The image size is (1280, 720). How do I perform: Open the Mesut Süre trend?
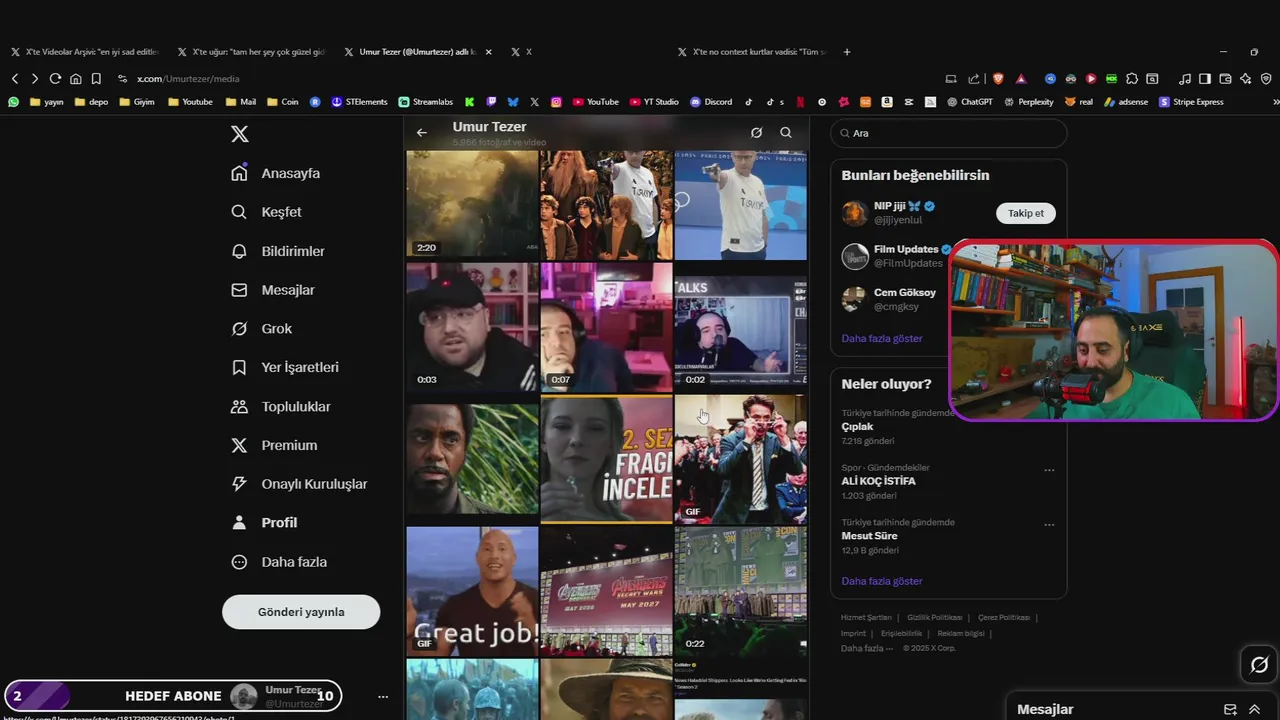(871, 536)
